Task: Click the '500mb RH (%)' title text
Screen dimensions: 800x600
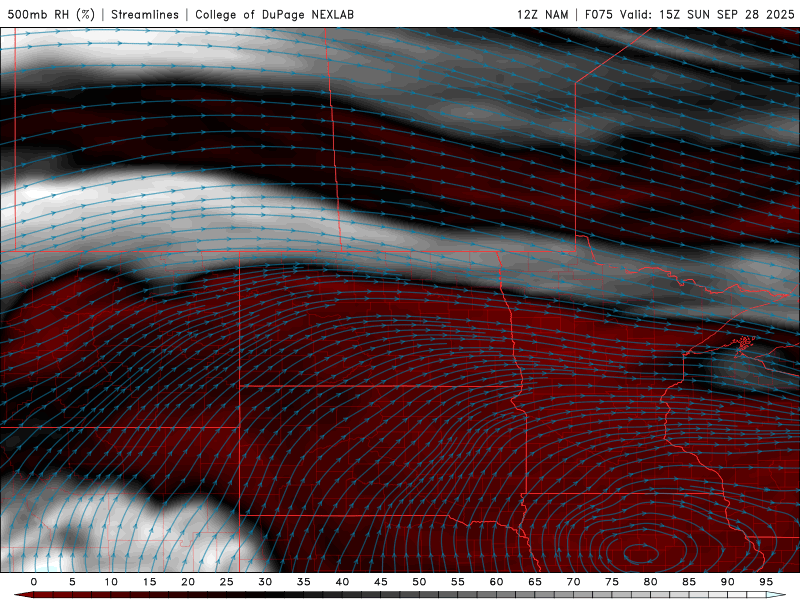Action: [x=51, y=14]
